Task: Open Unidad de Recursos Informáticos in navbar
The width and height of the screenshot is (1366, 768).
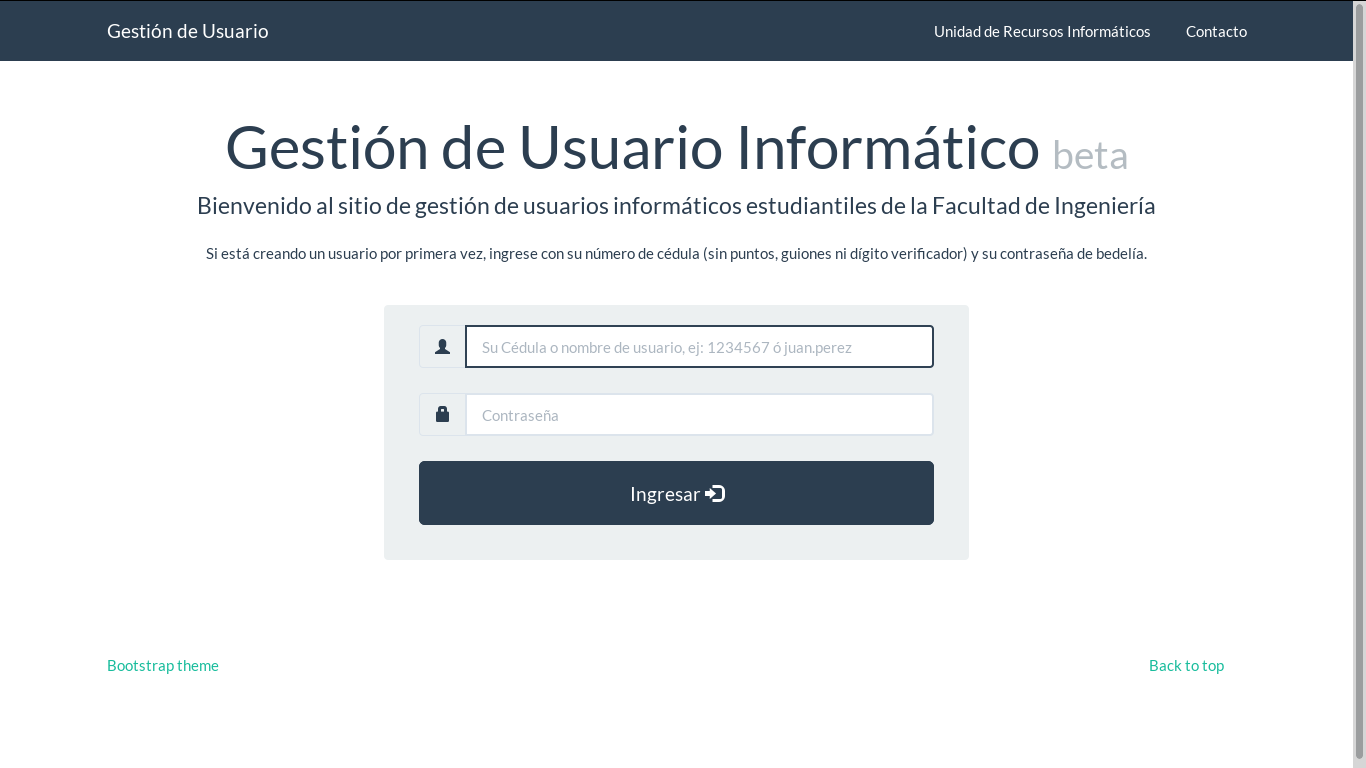Action: point(1042,31)
